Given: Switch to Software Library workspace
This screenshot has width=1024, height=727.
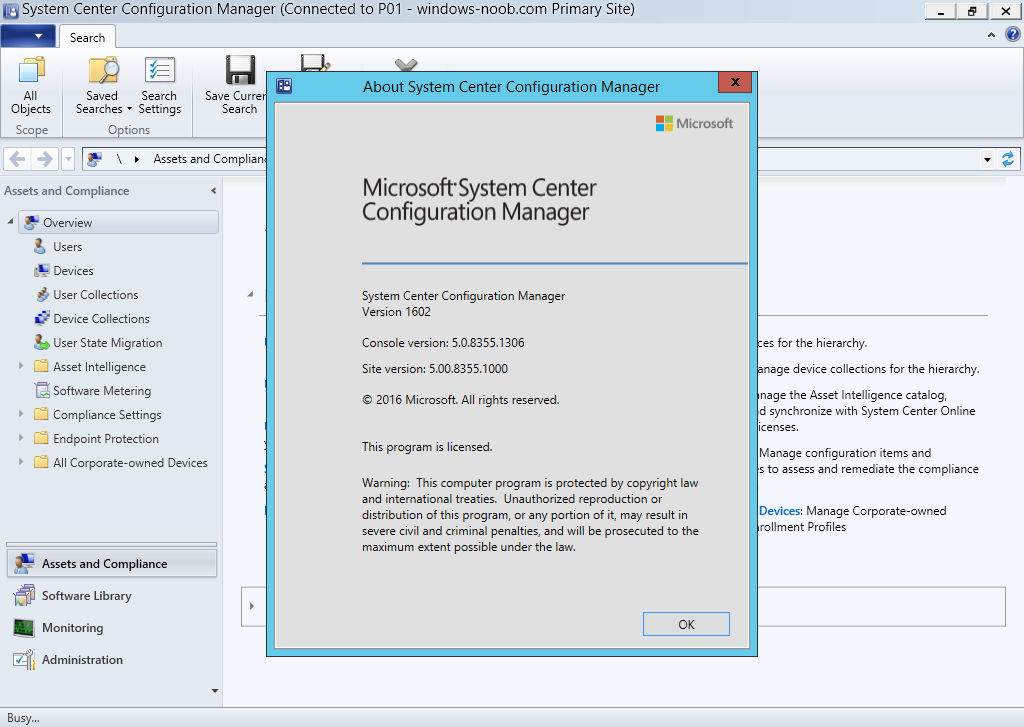Looking at the screenshot, I should coord(112,596).
